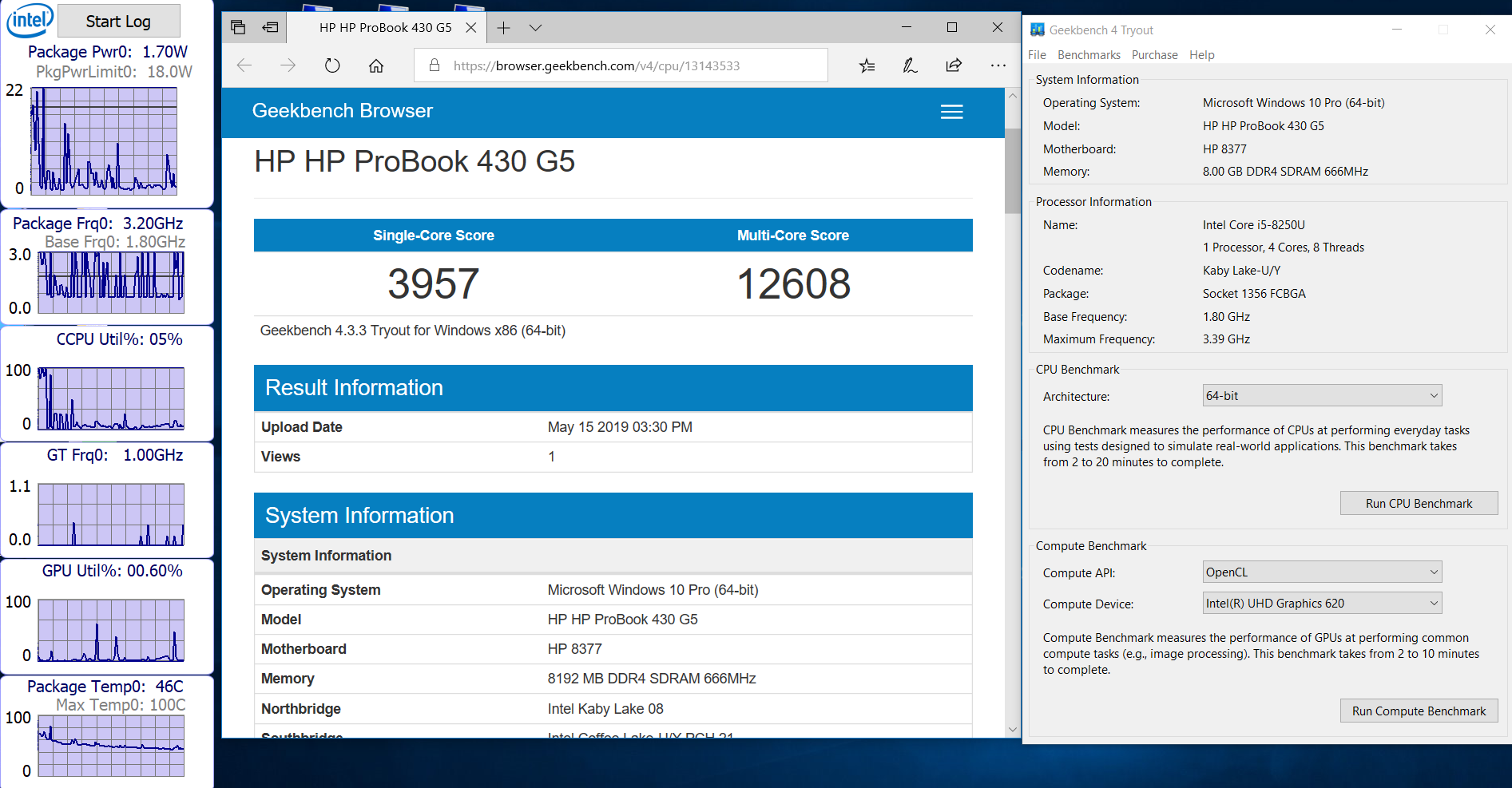Screen dimensions: 1512x788
Task: Click the Package Temp0 graph
Action: pos(111,746)
